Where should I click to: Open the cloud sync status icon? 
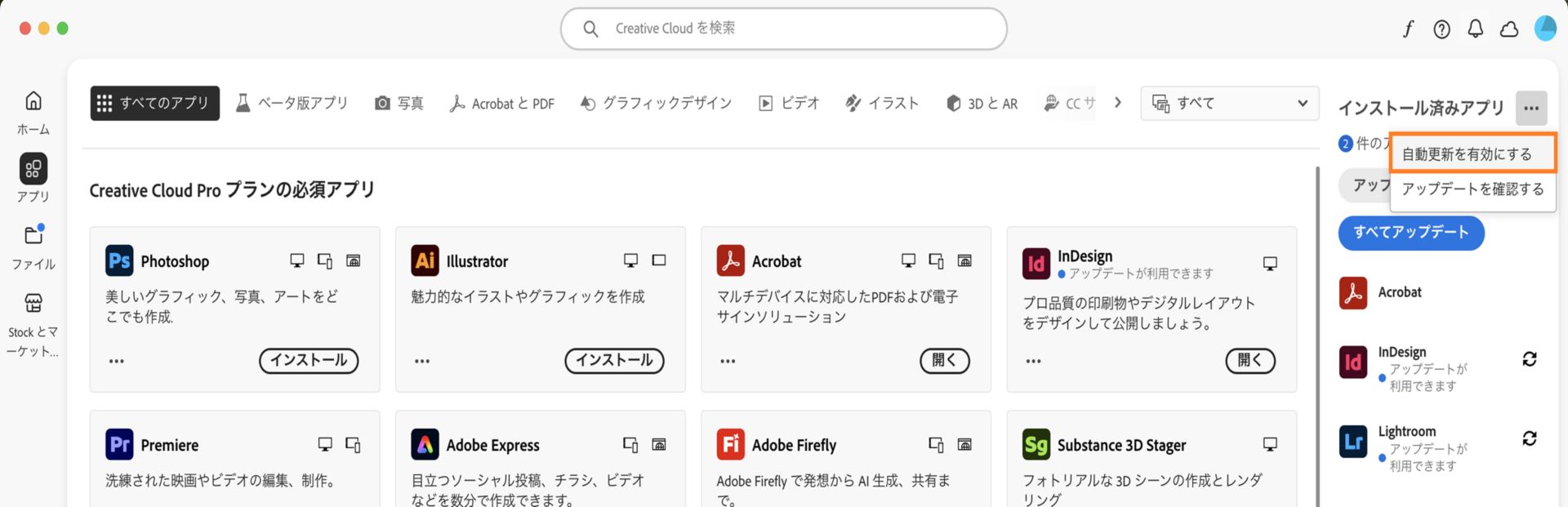1509,29
